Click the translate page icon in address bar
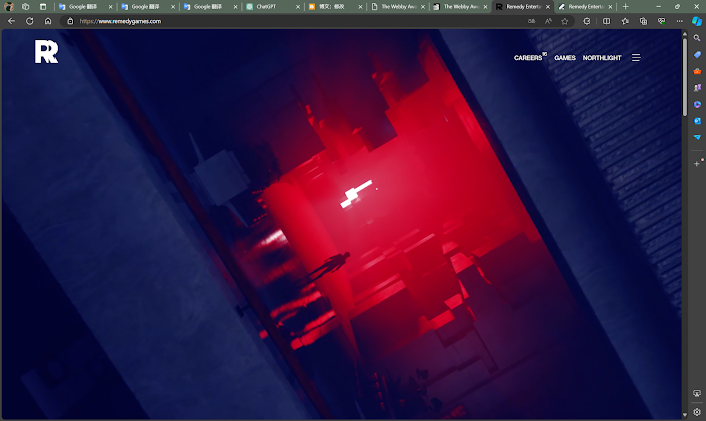 (x=532, y=21)
